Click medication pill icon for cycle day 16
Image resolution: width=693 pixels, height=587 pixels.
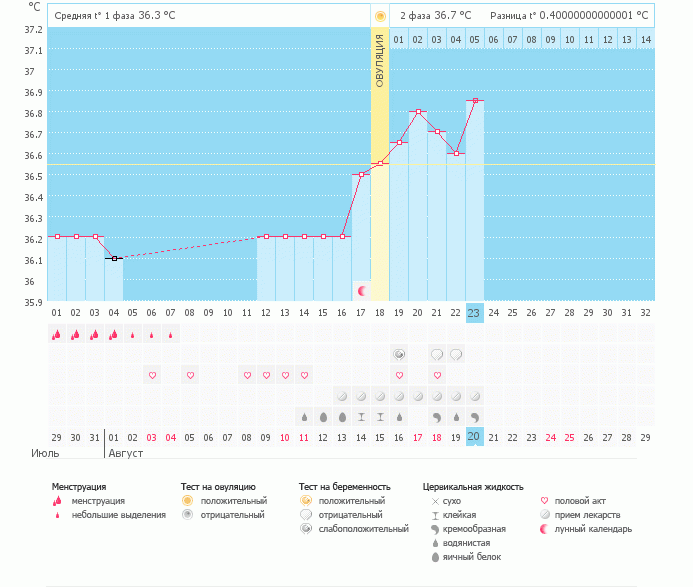(342, 396)
